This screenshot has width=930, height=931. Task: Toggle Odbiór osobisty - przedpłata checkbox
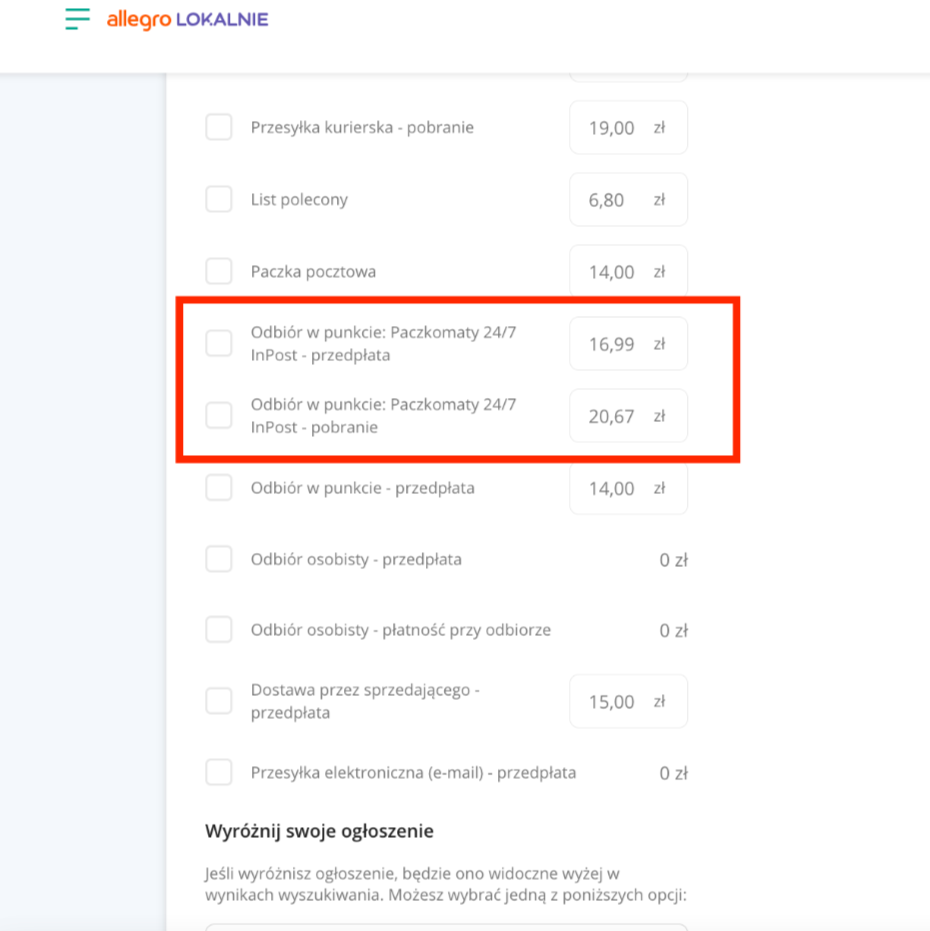coord(219,559)
